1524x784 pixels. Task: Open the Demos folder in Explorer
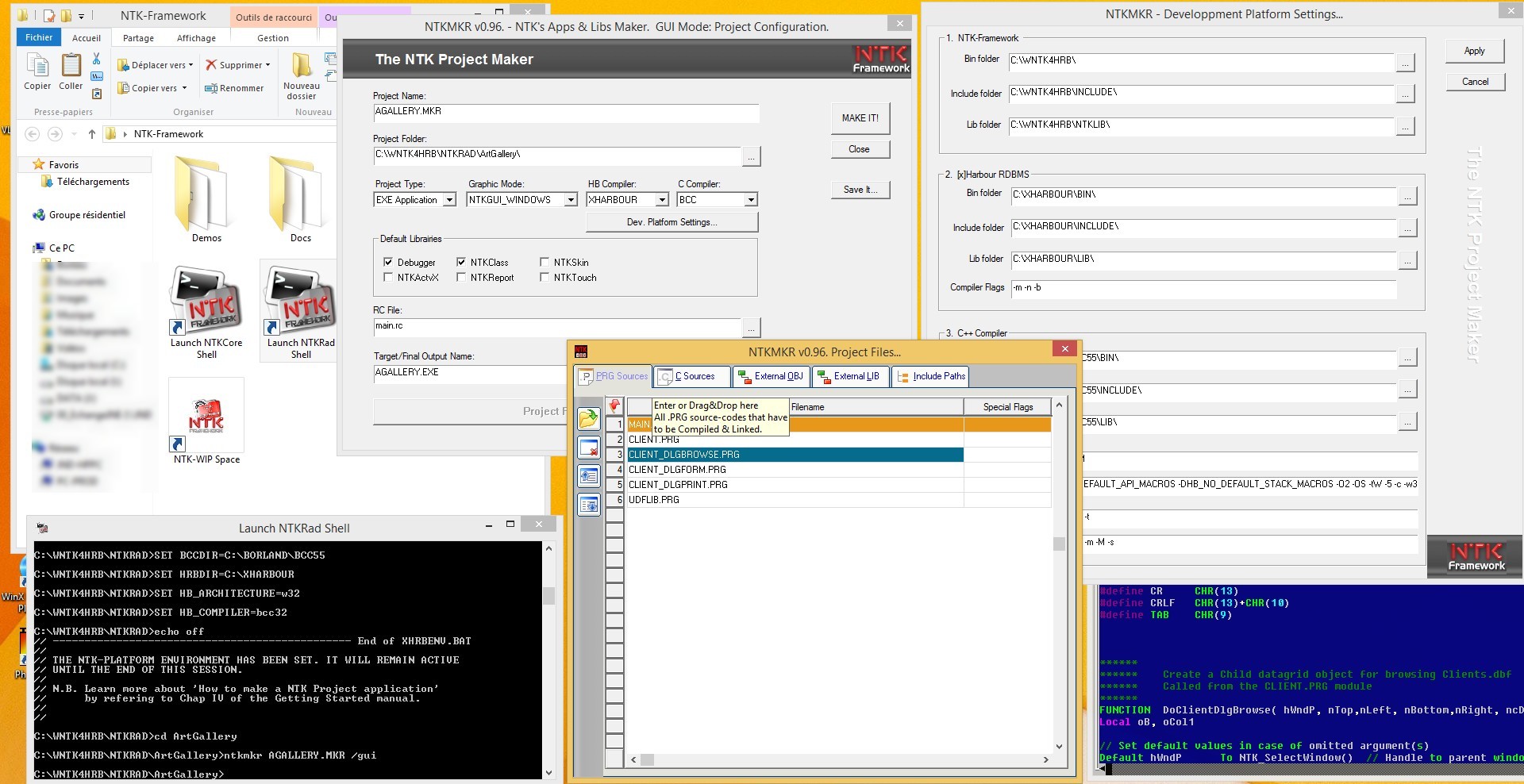(206, 198)
